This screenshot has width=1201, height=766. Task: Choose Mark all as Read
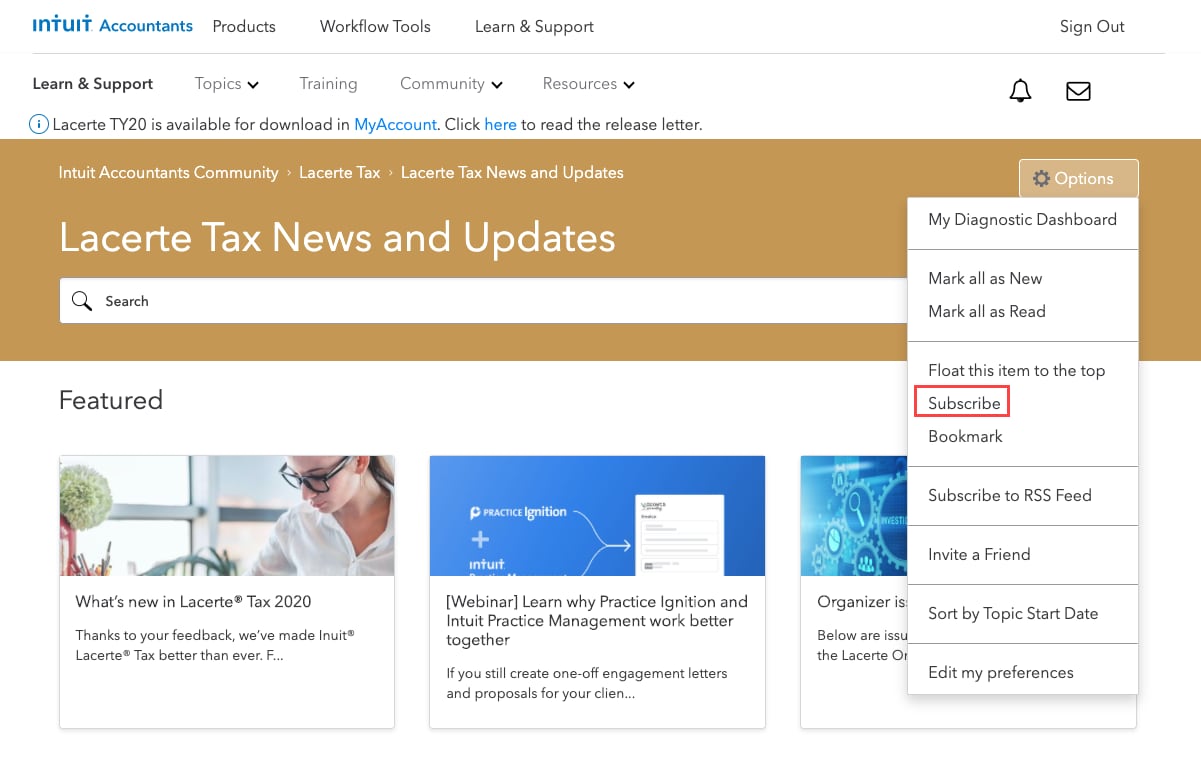(987, 312)
